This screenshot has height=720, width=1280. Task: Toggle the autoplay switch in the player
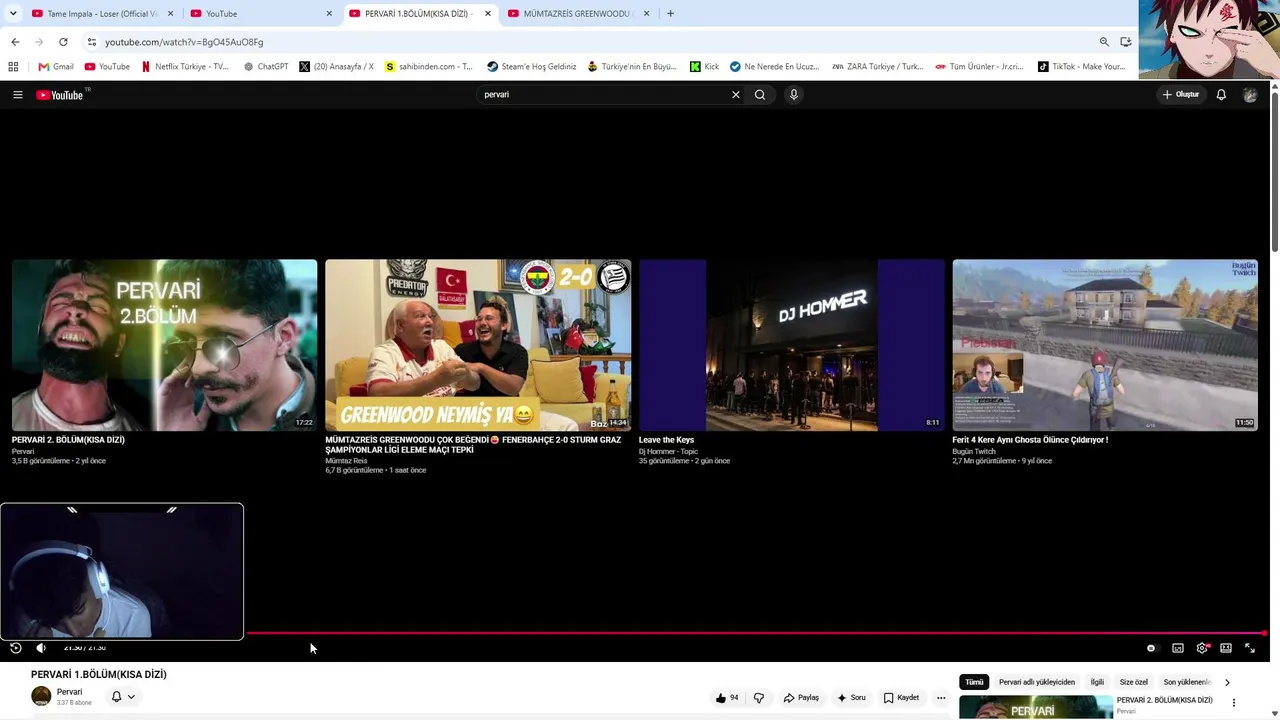[1151, 648]
